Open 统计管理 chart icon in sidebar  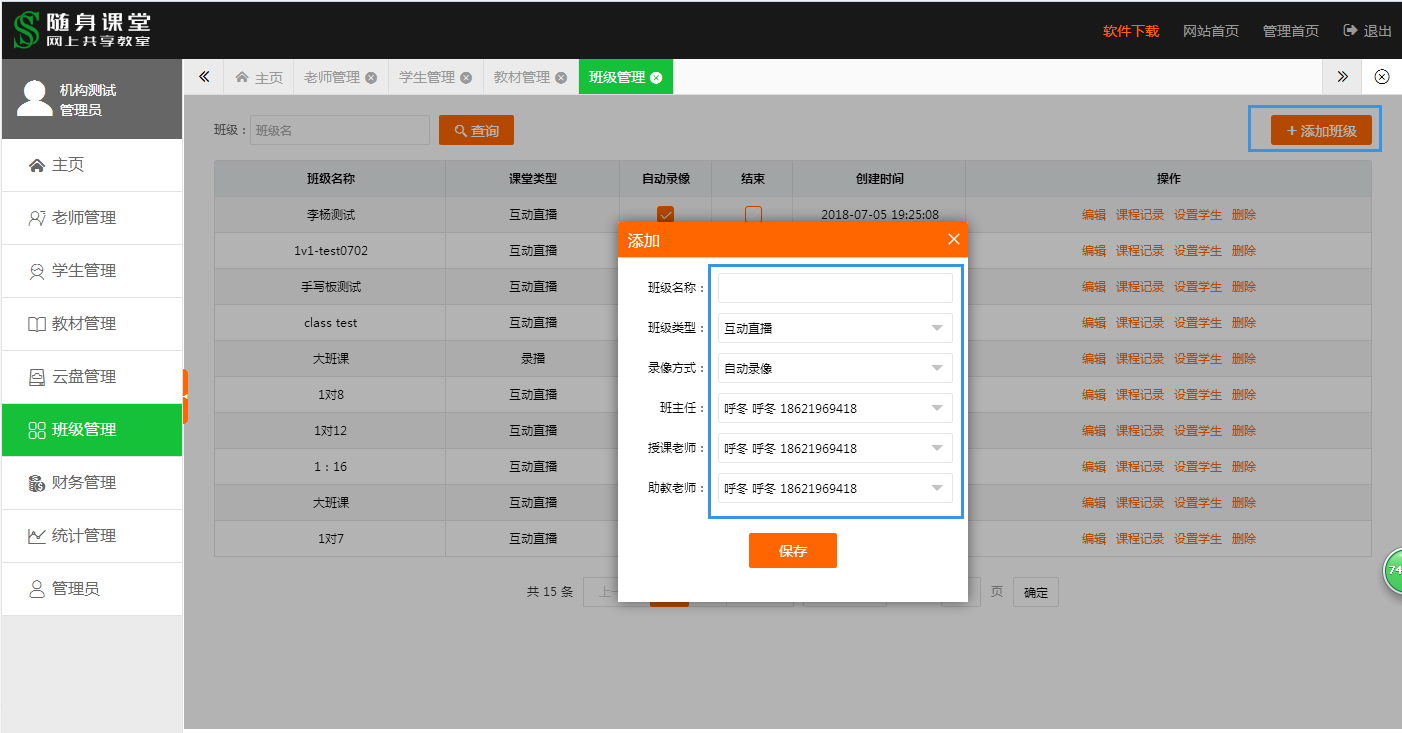(x=37, y=536)
